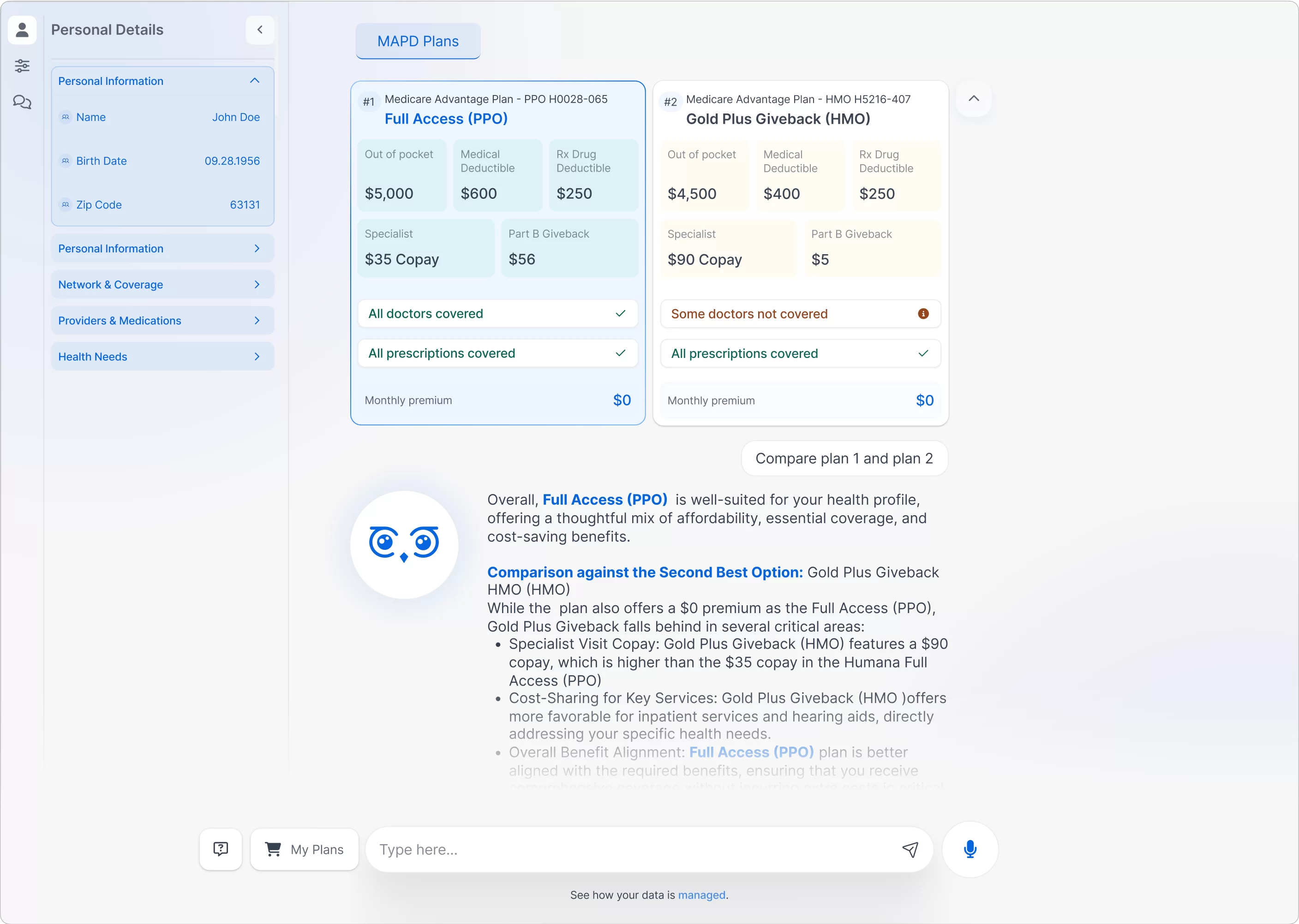Screen dimensions: 1299x924
Task: Click the microphone for voice input
Action: (970, 849)
